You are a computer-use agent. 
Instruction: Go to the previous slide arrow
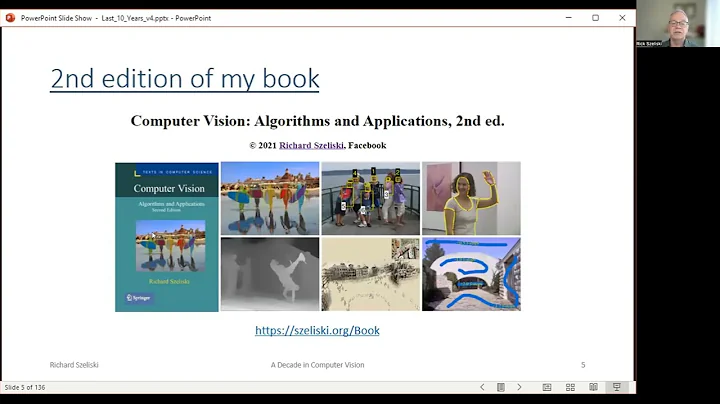click(482, 387)
